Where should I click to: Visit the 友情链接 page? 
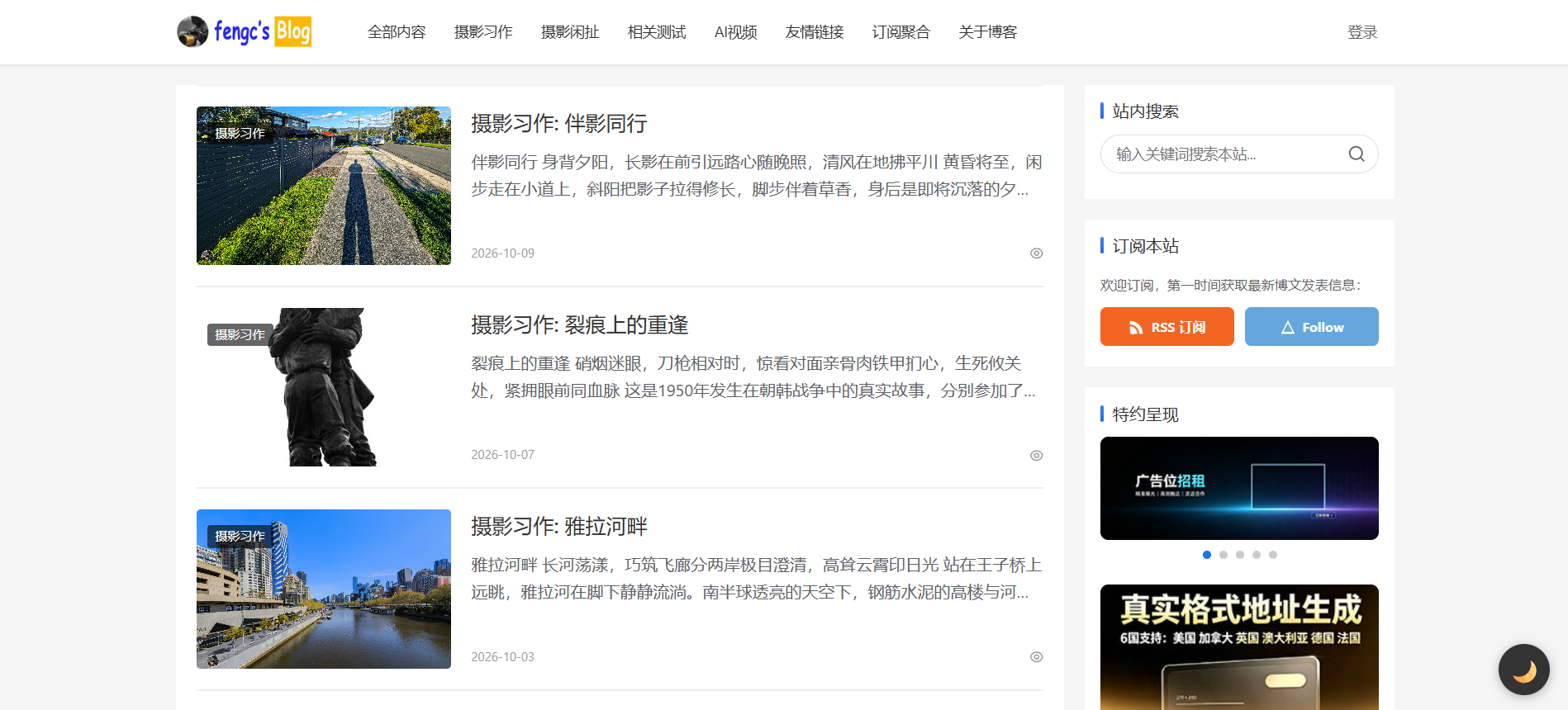(x=815, y=32)
